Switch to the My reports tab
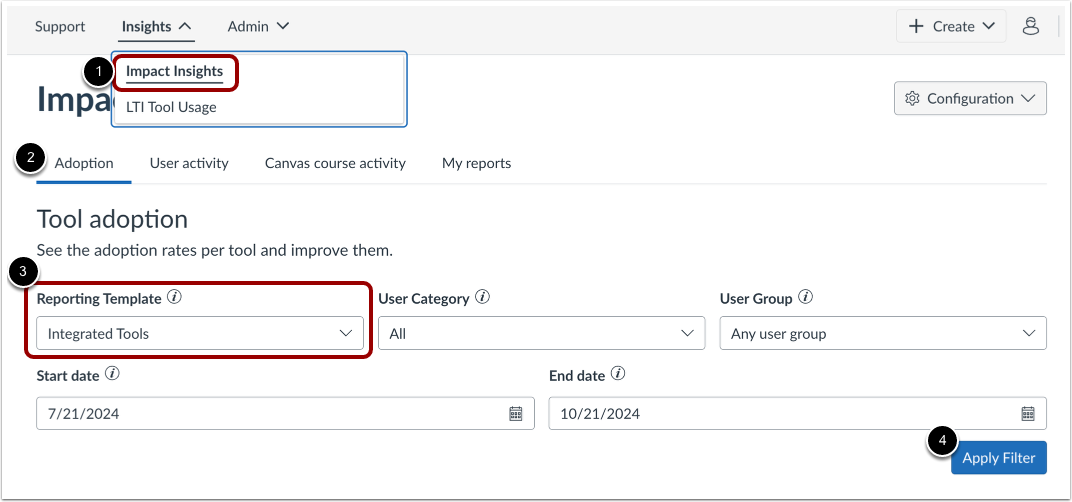The width and height of the screenshot is (1072, 502). point(477,163)
